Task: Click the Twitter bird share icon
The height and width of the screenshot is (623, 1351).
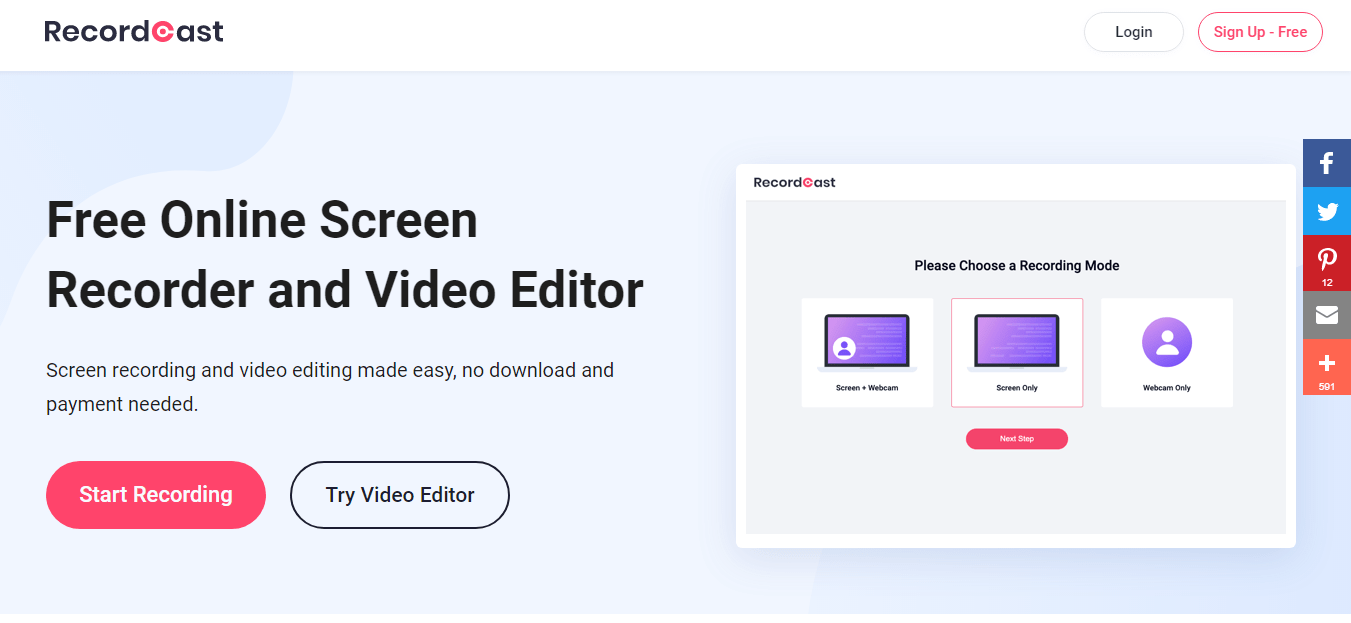Action: 1326,211
